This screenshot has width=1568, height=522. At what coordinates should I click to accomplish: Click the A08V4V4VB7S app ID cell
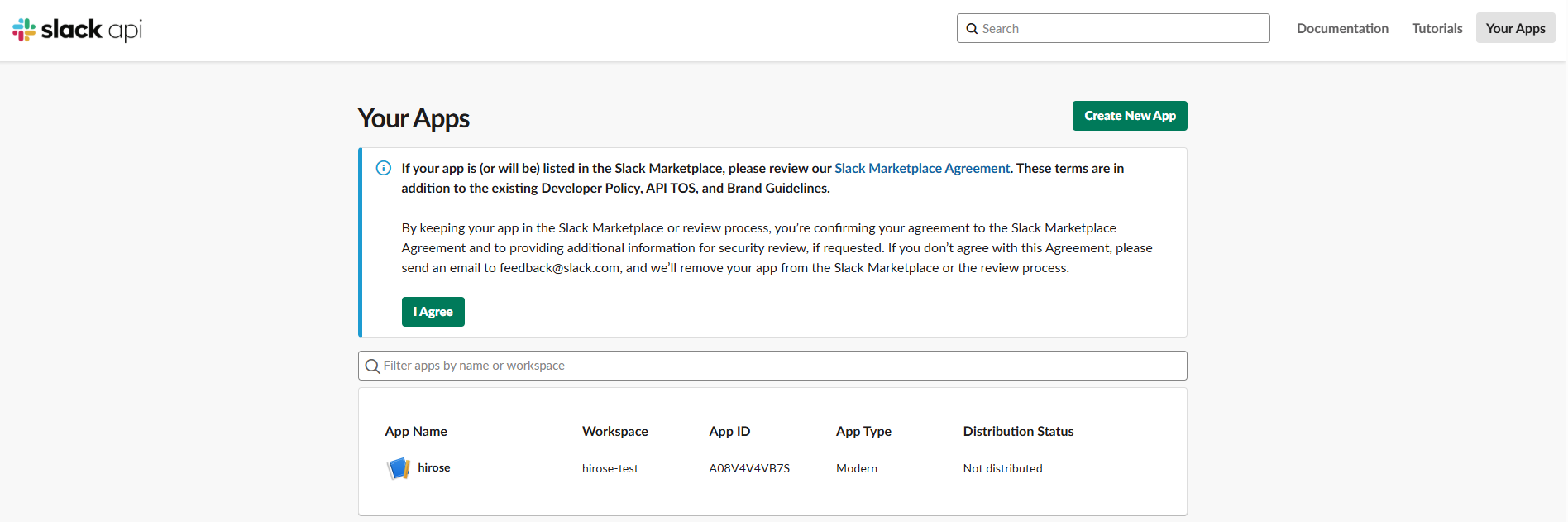click(x=749, y=468)
